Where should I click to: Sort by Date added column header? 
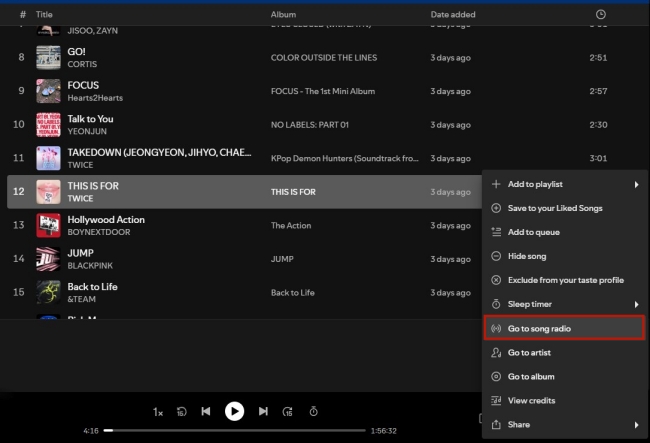coord(453,15)
